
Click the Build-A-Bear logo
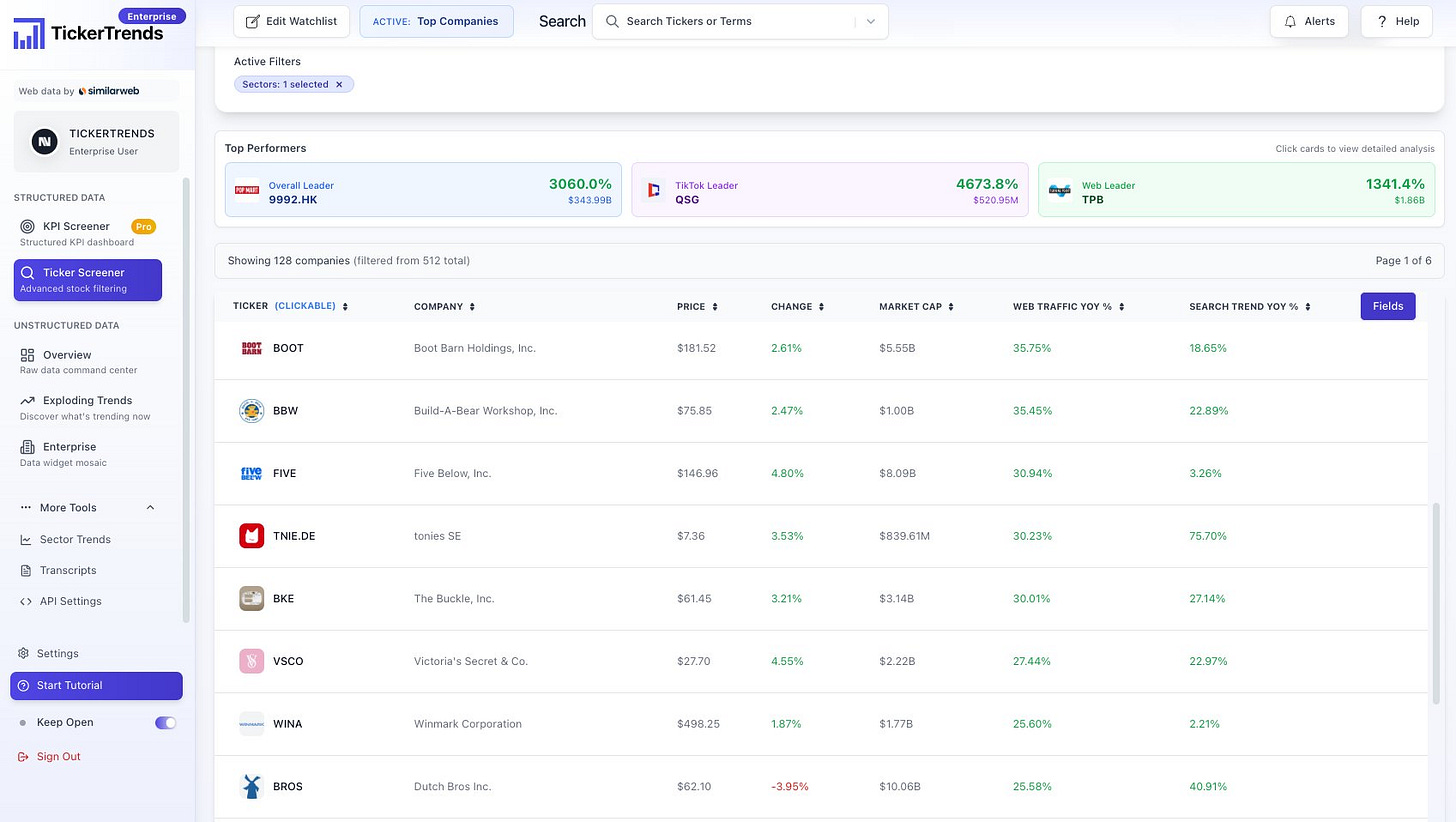click(252, 411)
